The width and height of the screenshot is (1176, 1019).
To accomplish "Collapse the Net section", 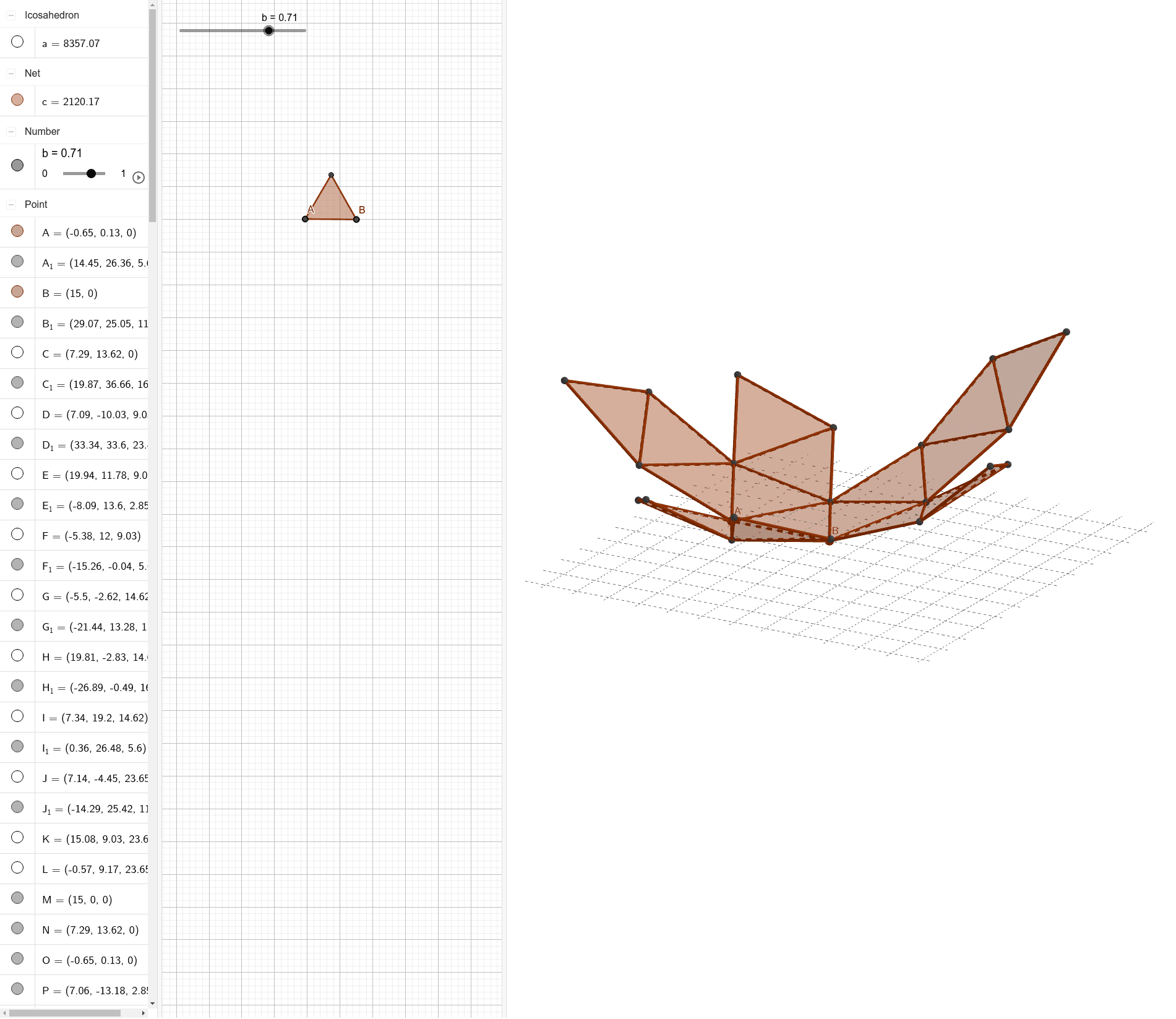I will [11, 72].
